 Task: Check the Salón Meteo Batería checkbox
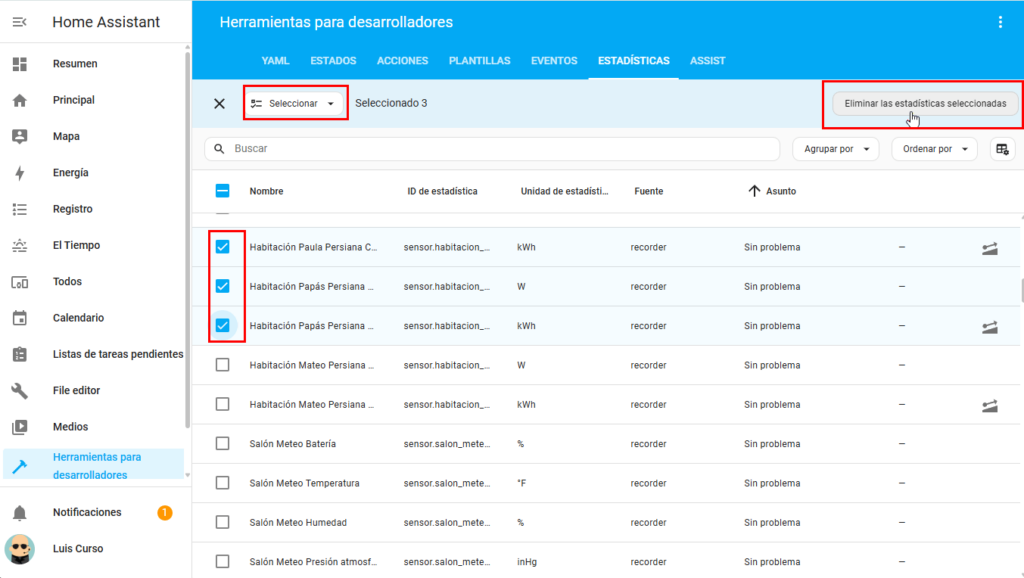223,444
